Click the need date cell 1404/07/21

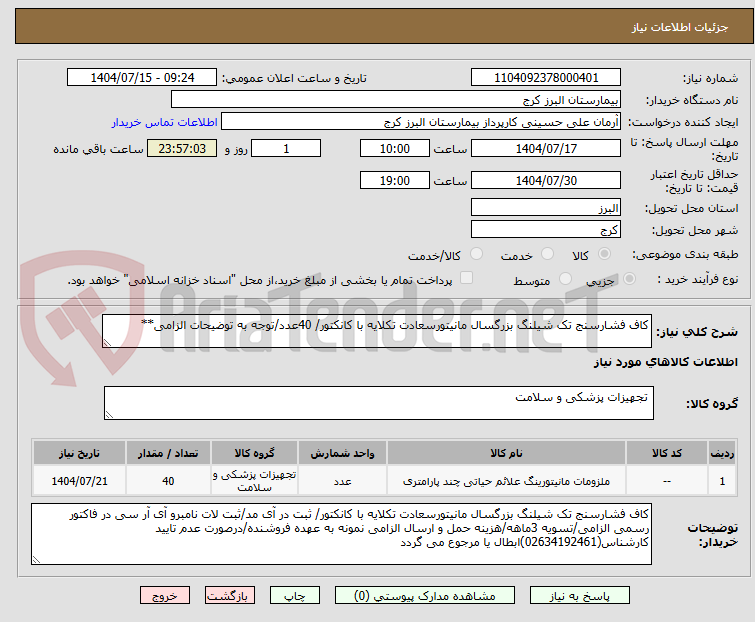coord(79,481)
